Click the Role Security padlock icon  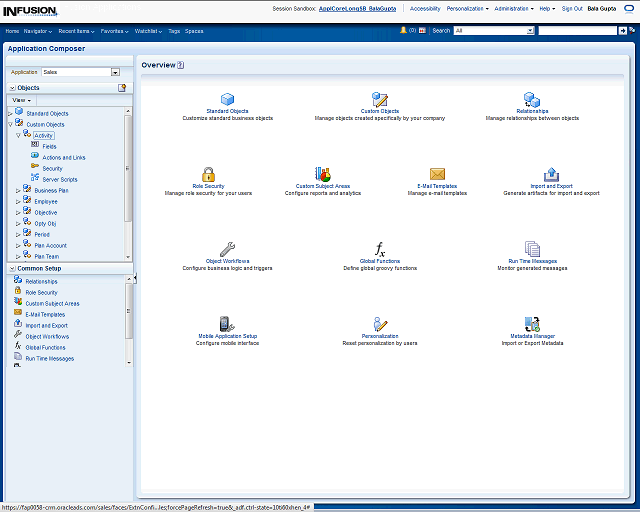pos(208,174)
